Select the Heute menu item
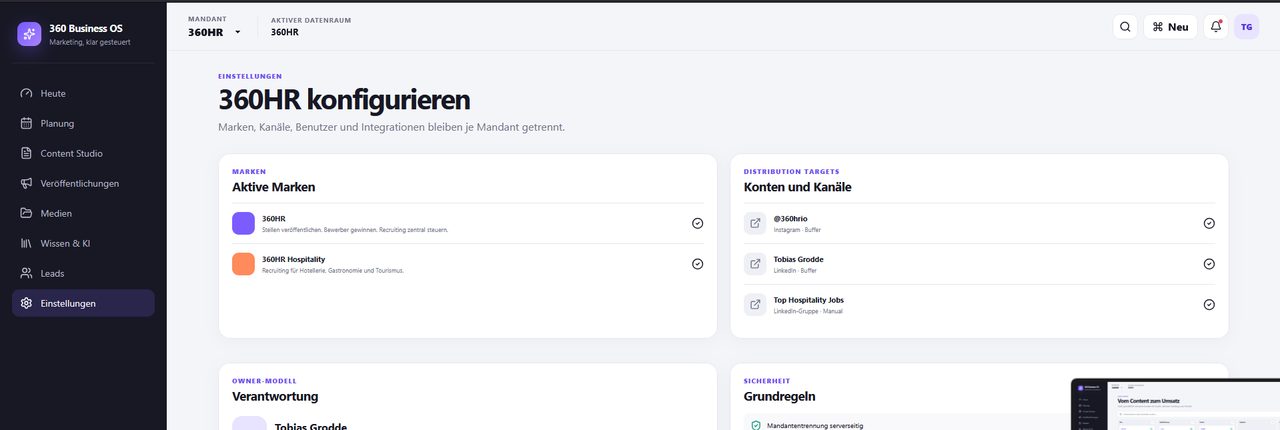 click(83, 94)
